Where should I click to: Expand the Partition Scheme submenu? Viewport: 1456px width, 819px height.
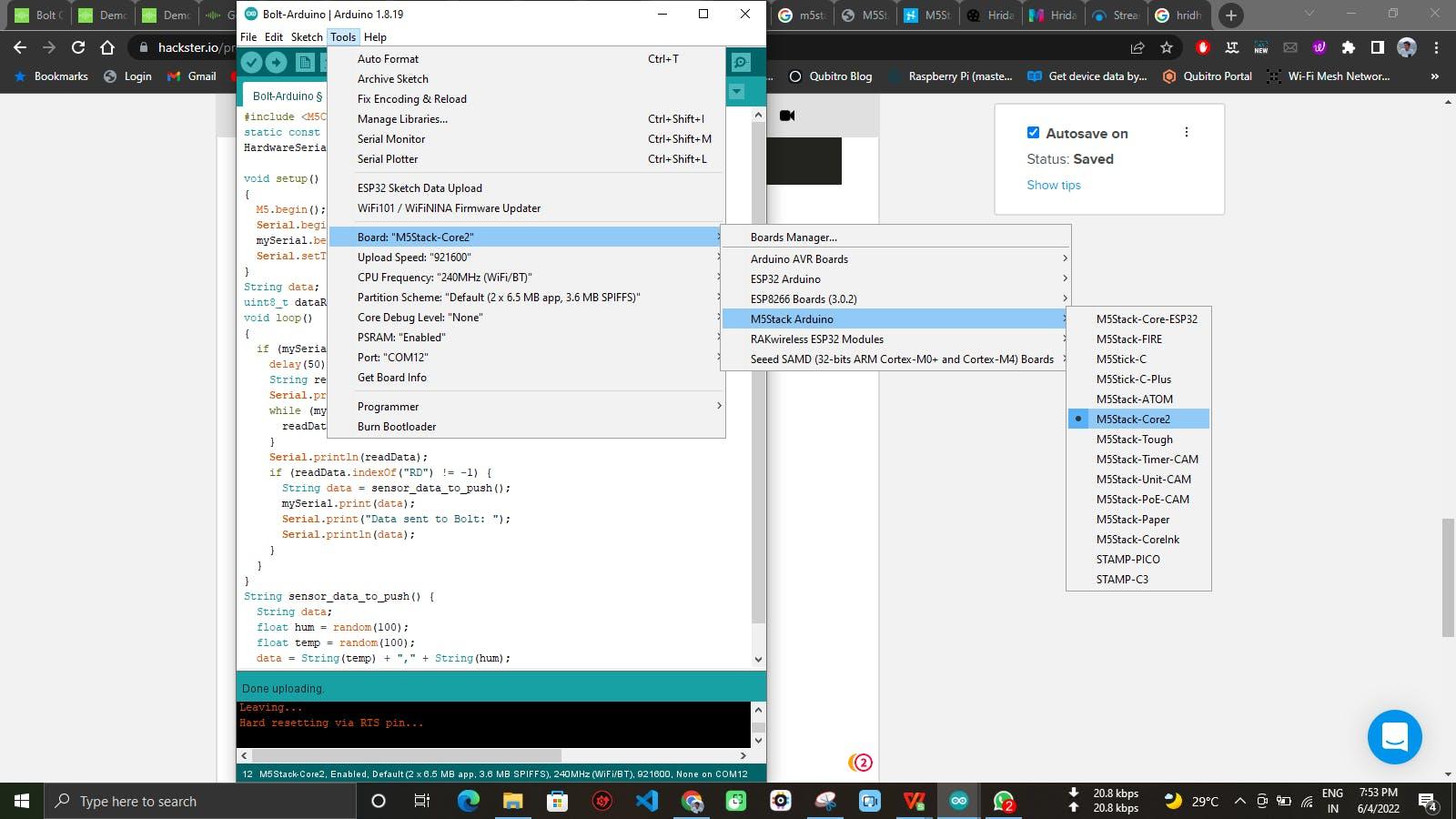527,298
